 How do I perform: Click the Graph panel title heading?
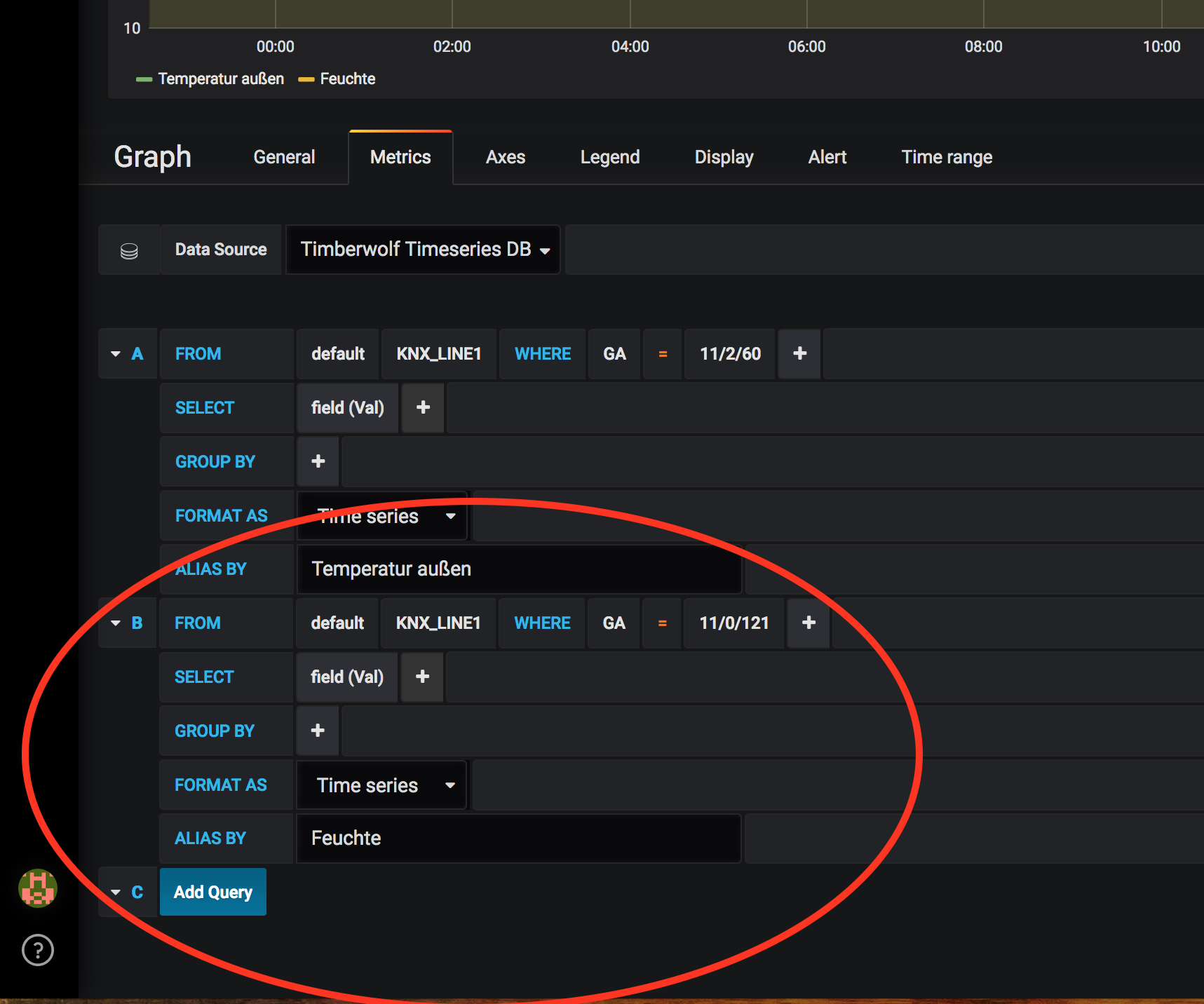pyautogui.click(x=152, y=157)
